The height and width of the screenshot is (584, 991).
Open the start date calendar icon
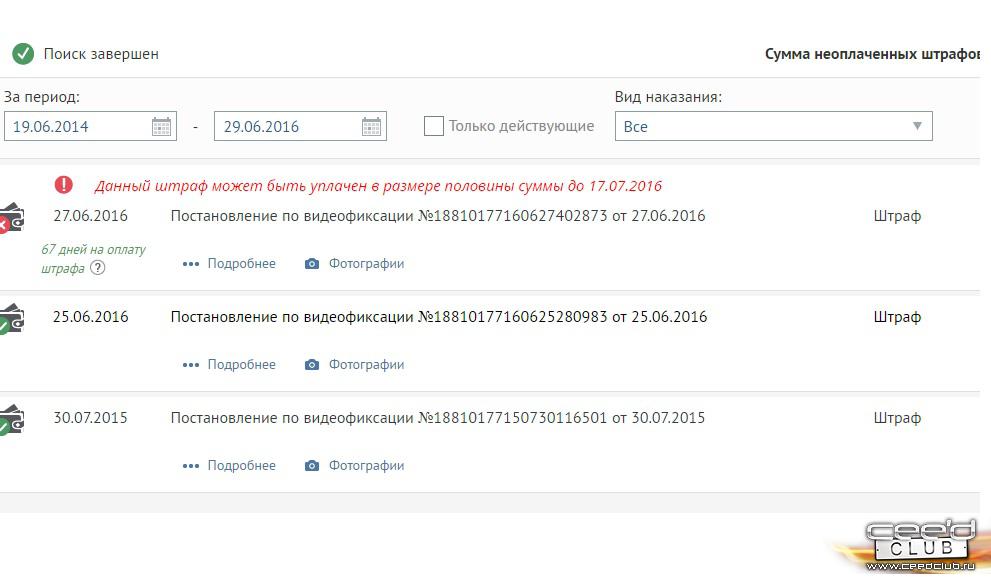161,126
